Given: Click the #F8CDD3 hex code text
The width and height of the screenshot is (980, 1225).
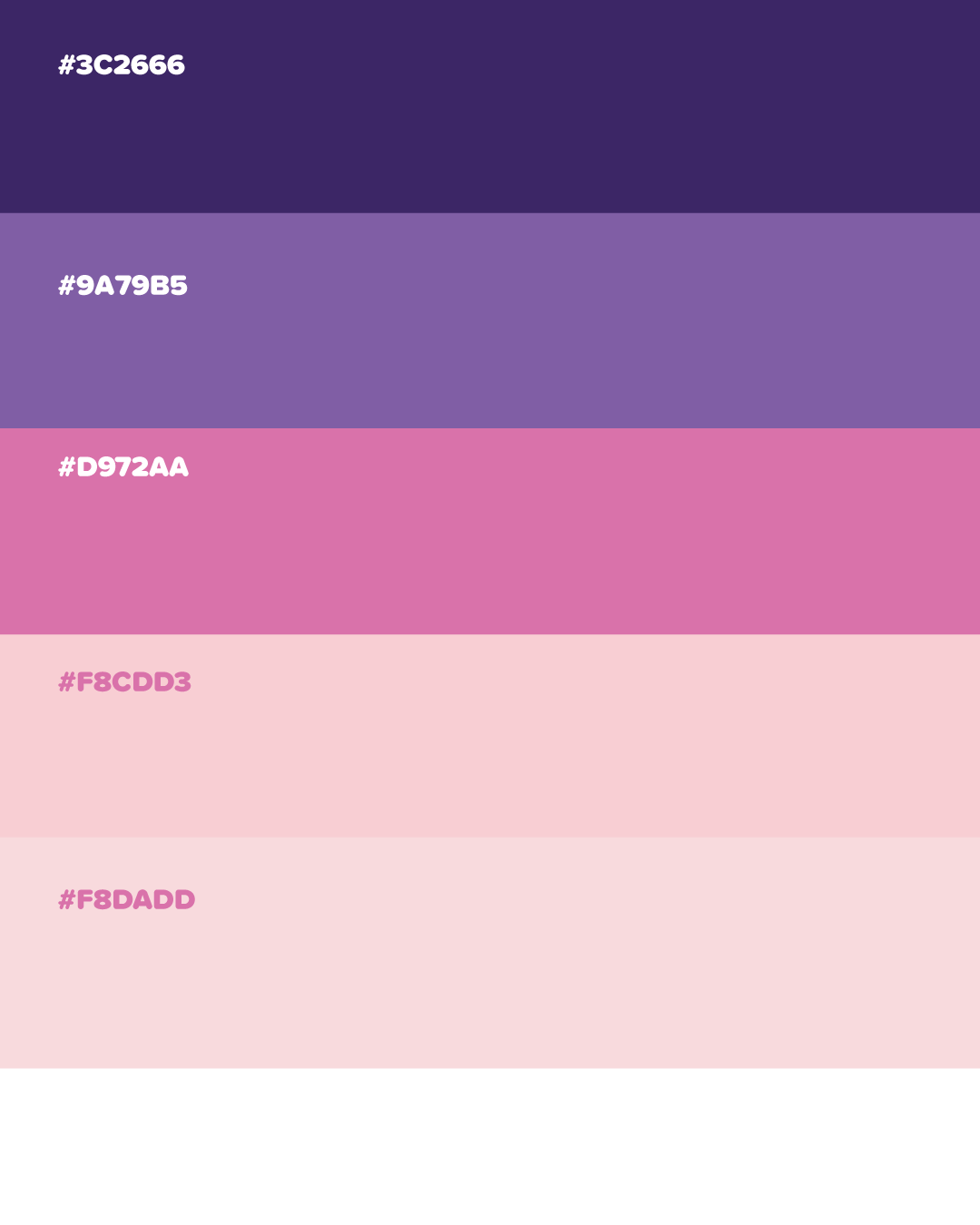Looking at the screenshot, I should pyautogui.click(x=124, y=682).
